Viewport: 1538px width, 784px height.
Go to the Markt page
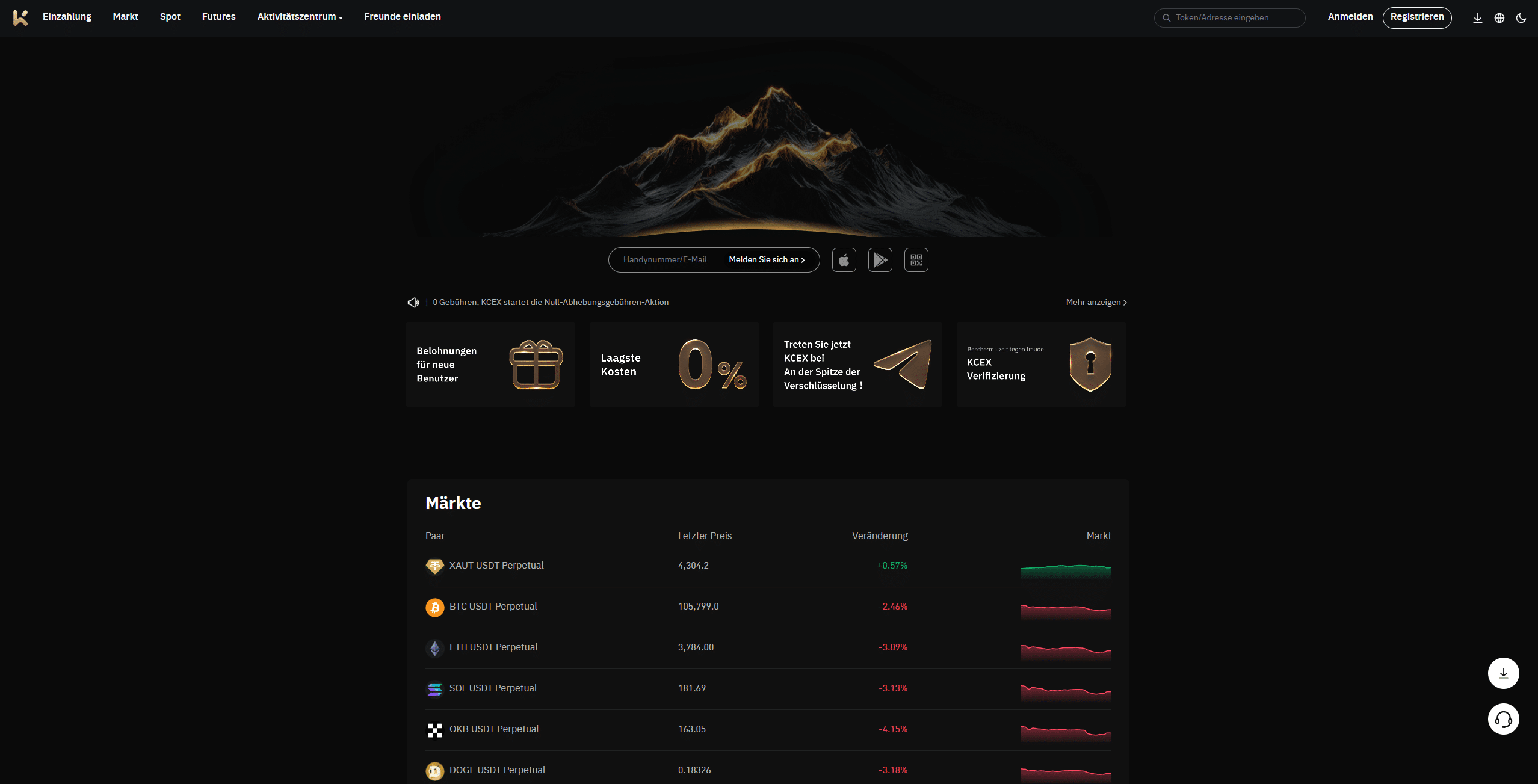[125, 17]
